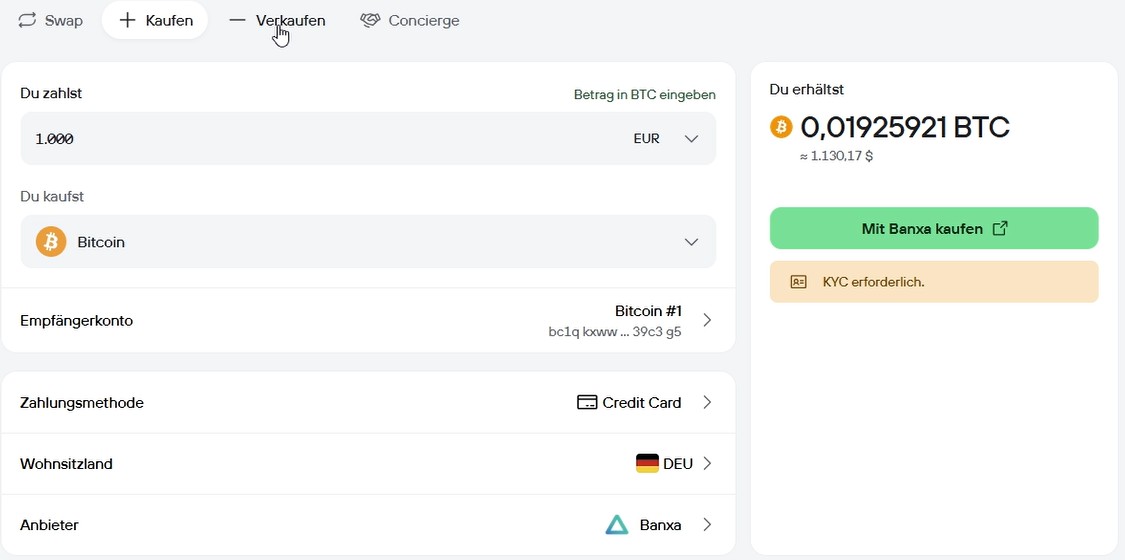Click the 0,01925921 BTC amount
1125x560 pixels.
905,127
